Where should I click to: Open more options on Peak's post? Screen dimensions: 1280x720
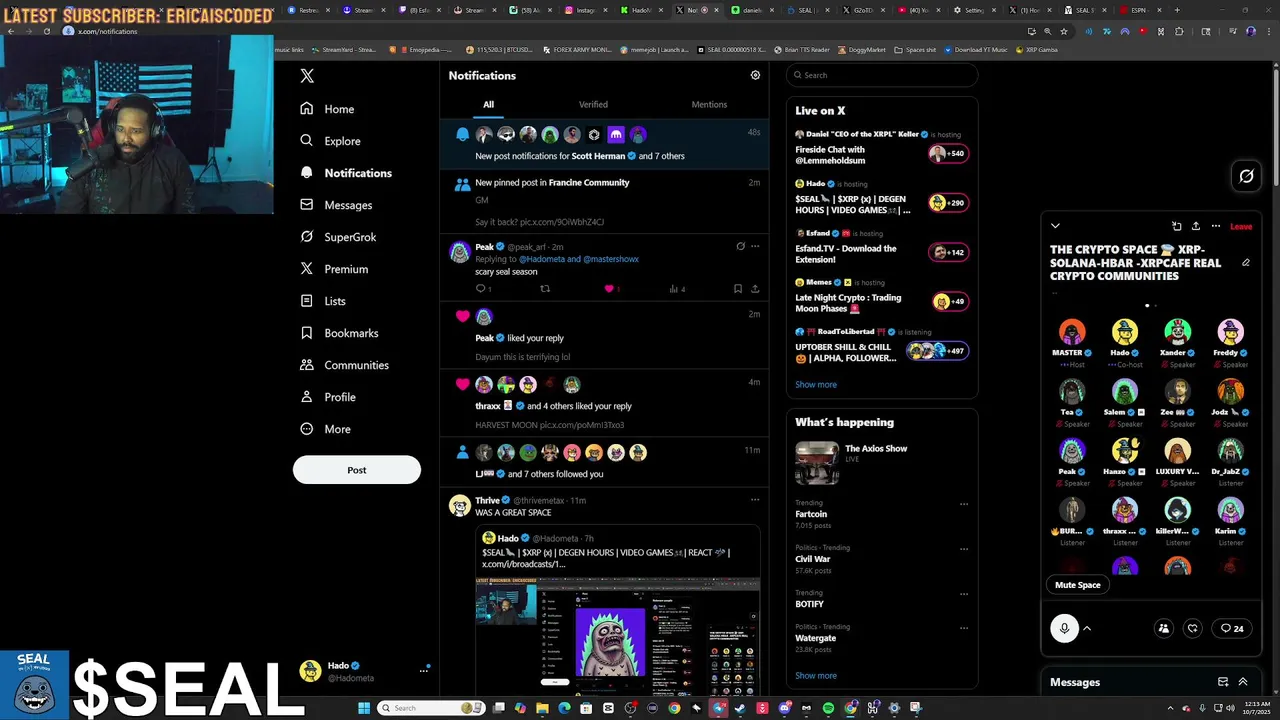click(x=755, y=246)
